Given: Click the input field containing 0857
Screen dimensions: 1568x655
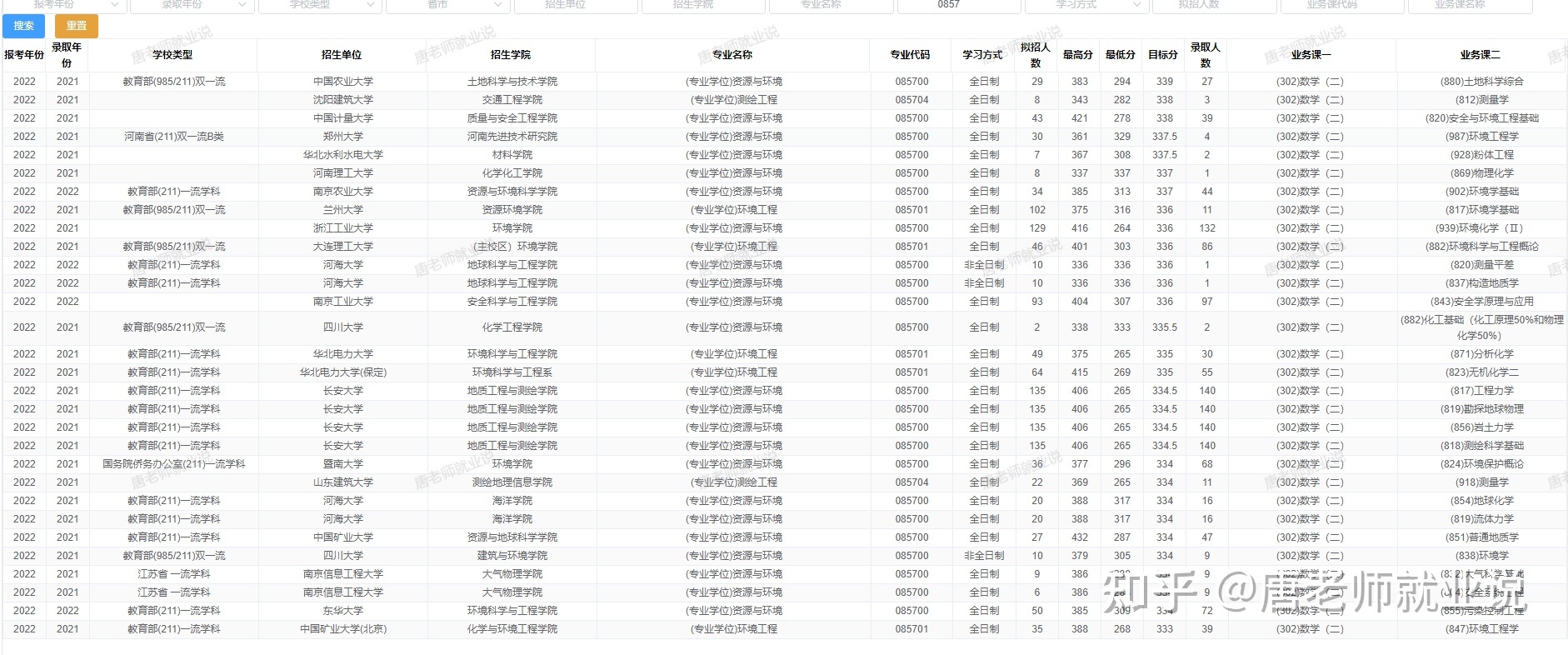Looking at the screenshot, I should tap(959, 5).
